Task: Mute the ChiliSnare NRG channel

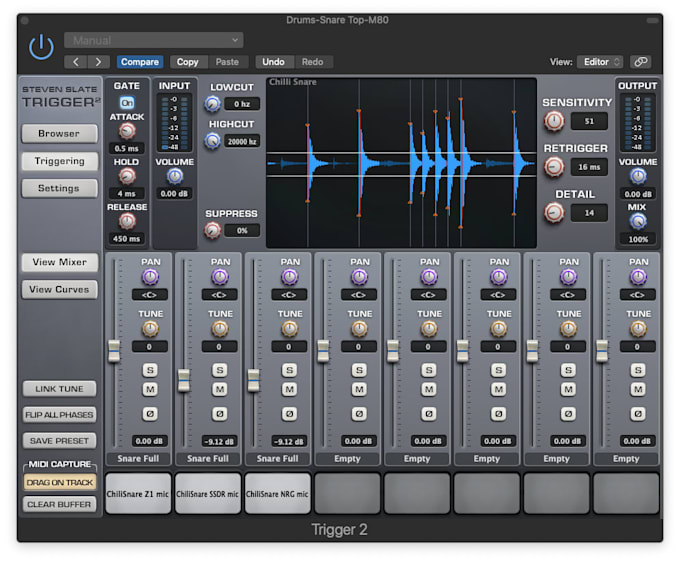Action: click(289, 389)
